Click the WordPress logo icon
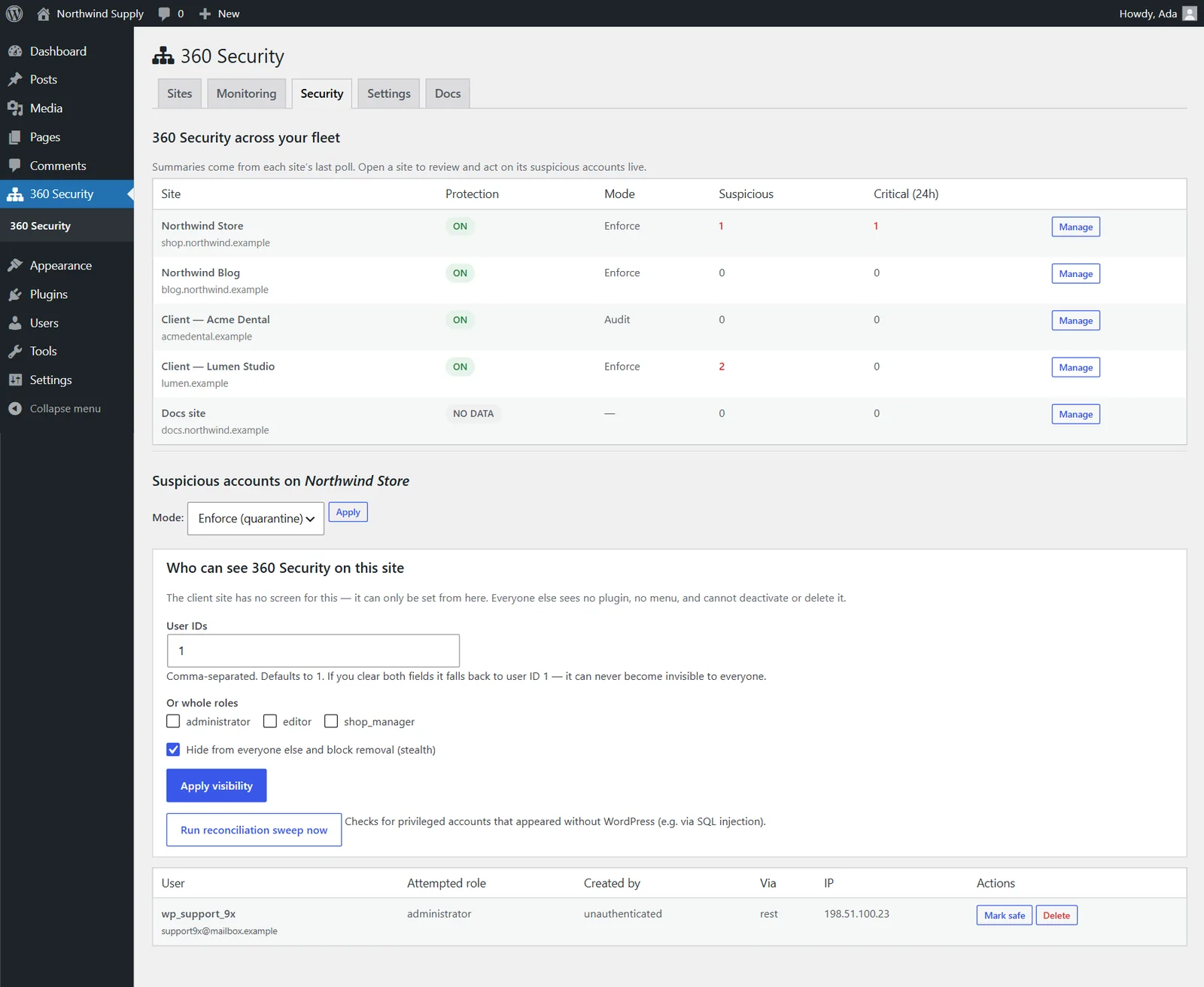The image size is (1204, 987). pos(14,14)
